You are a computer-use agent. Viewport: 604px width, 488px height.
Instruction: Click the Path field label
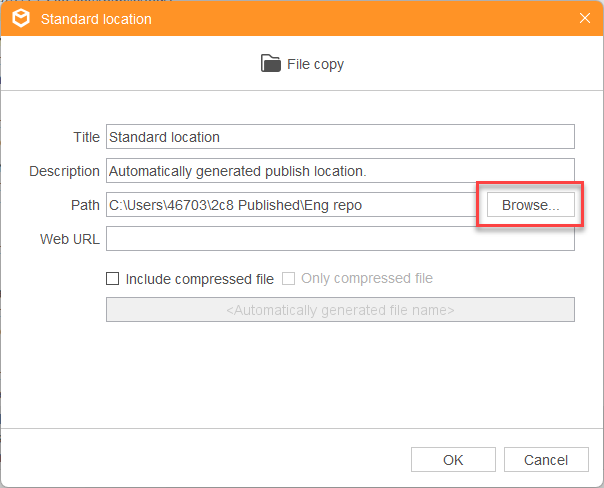coord(85,205)
